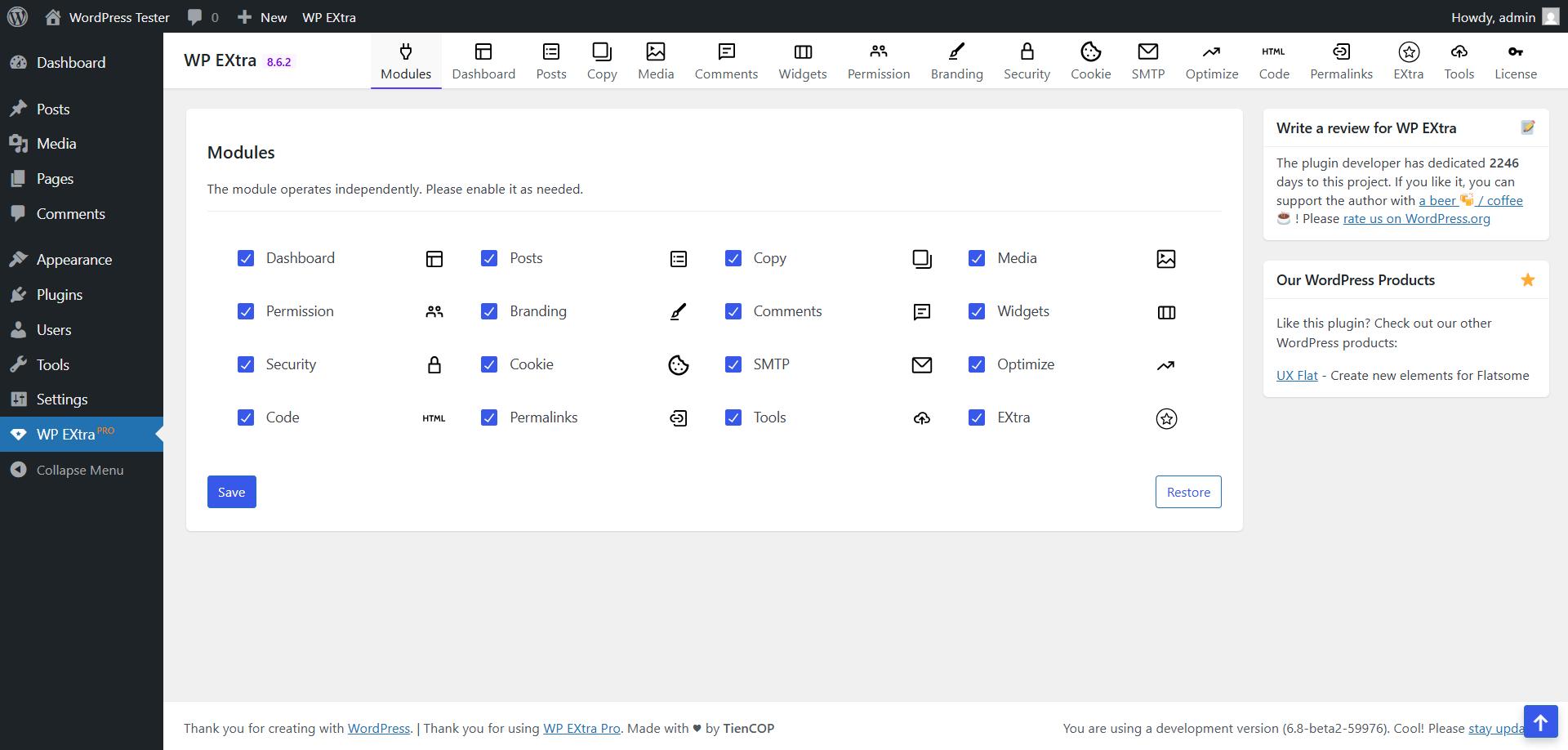The image size is (1568, 750).
Task: Click the Copy icon in module grid
Action: (x=921, y=259)
